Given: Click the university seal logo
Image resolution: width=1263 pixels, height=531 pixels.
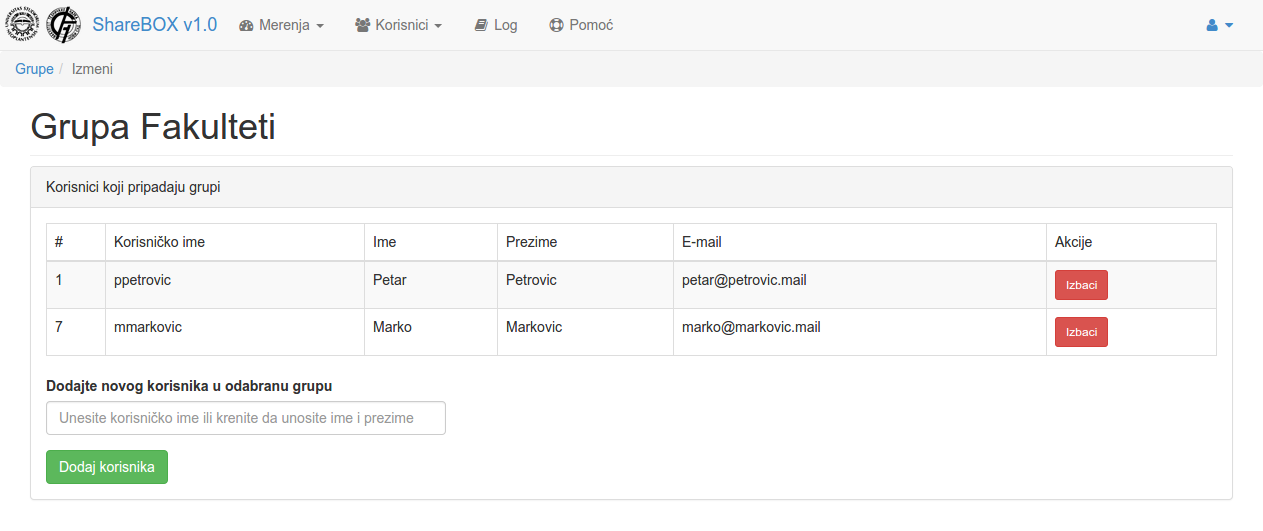Looking at the screenshot, I should point(23,25).
